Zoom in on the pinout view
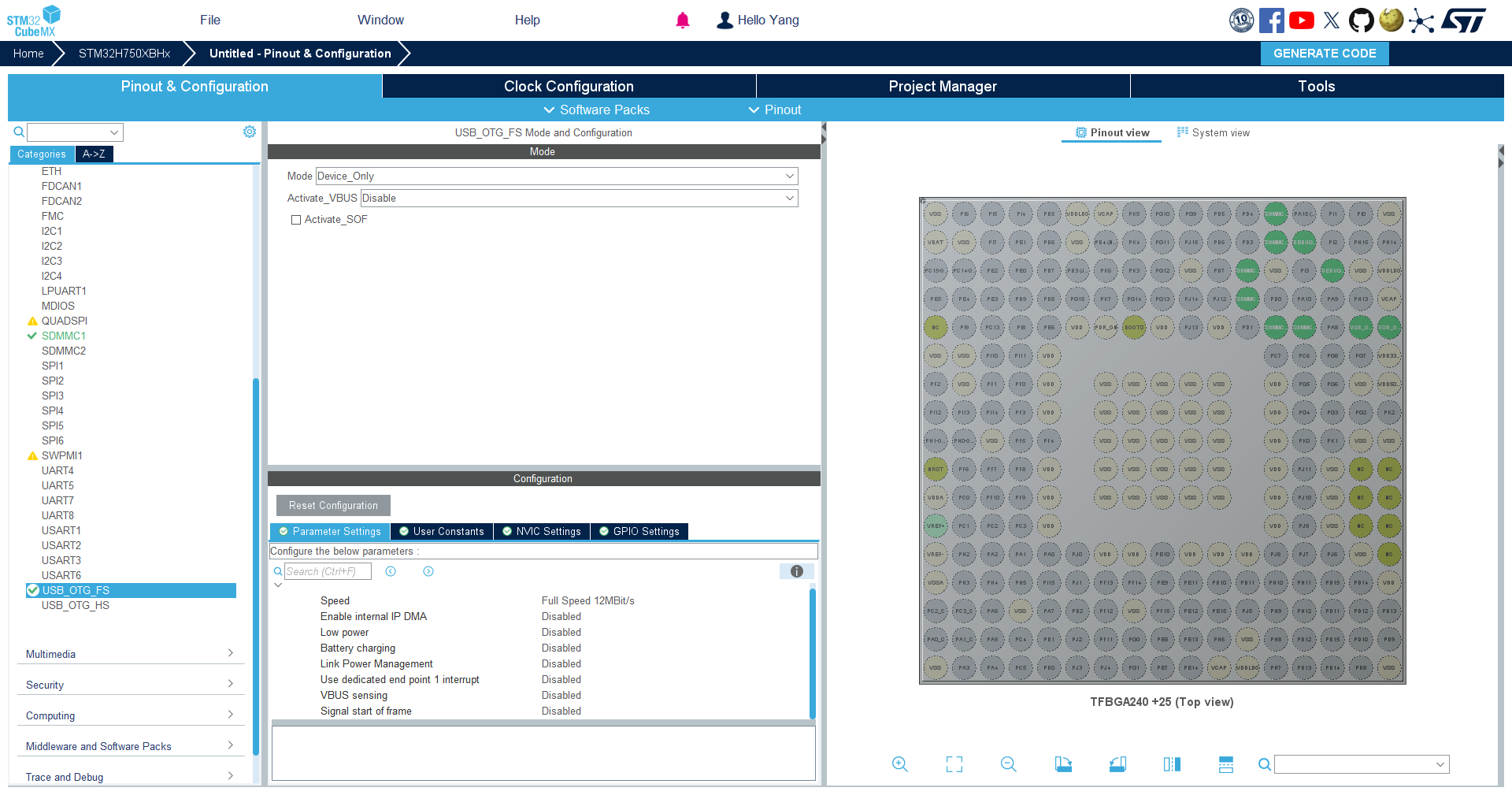The width and height of the screenshot is (1512, 795). (x=900, y=763)
